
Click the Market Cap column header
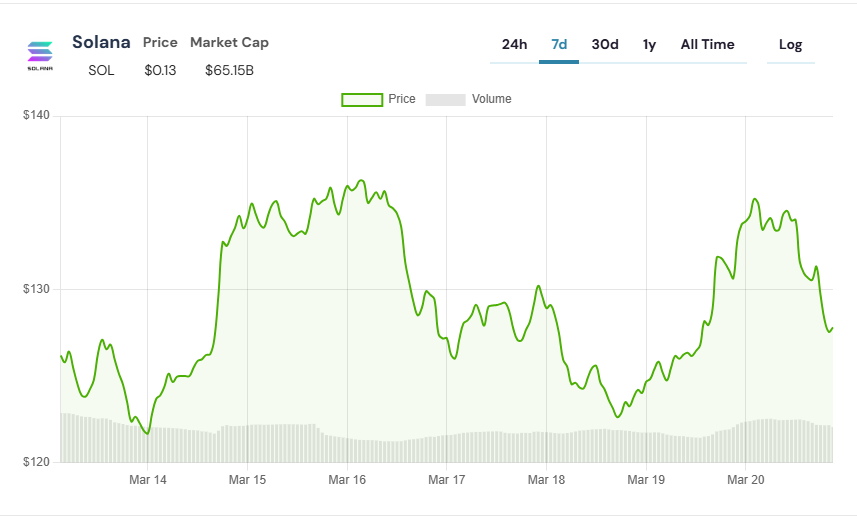[229, 43]
